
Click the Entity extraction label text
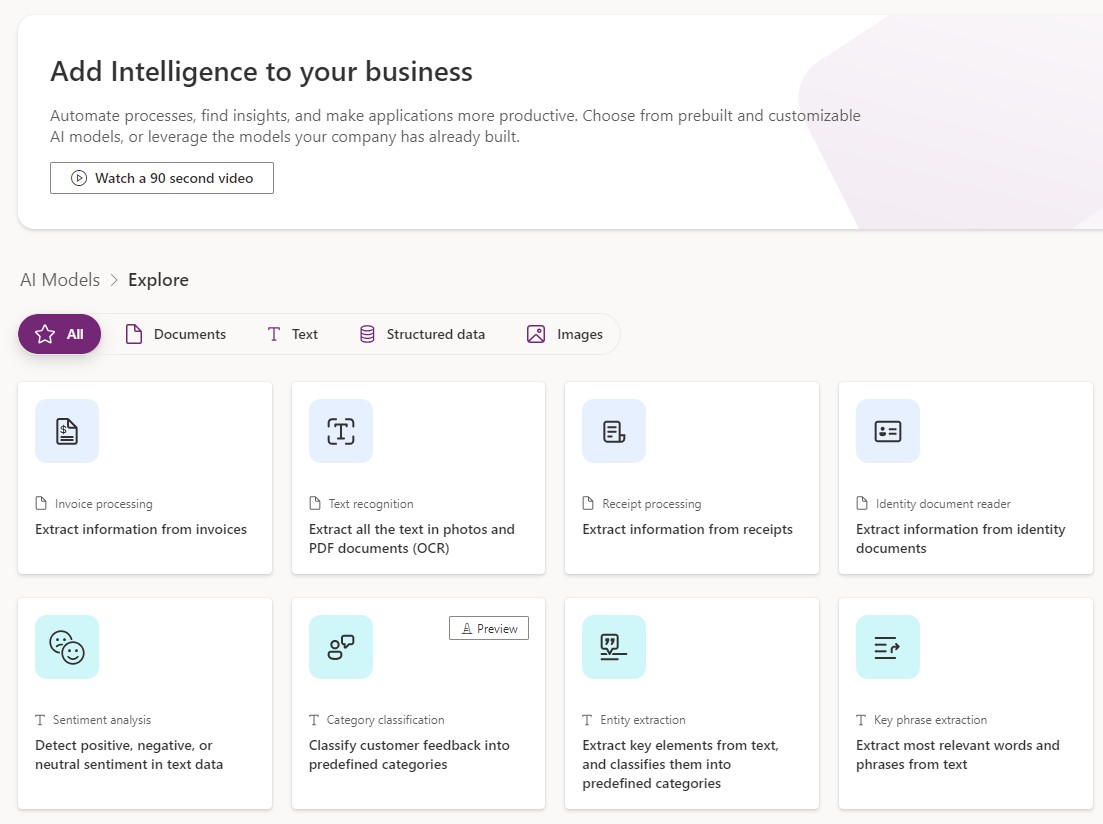643,720
